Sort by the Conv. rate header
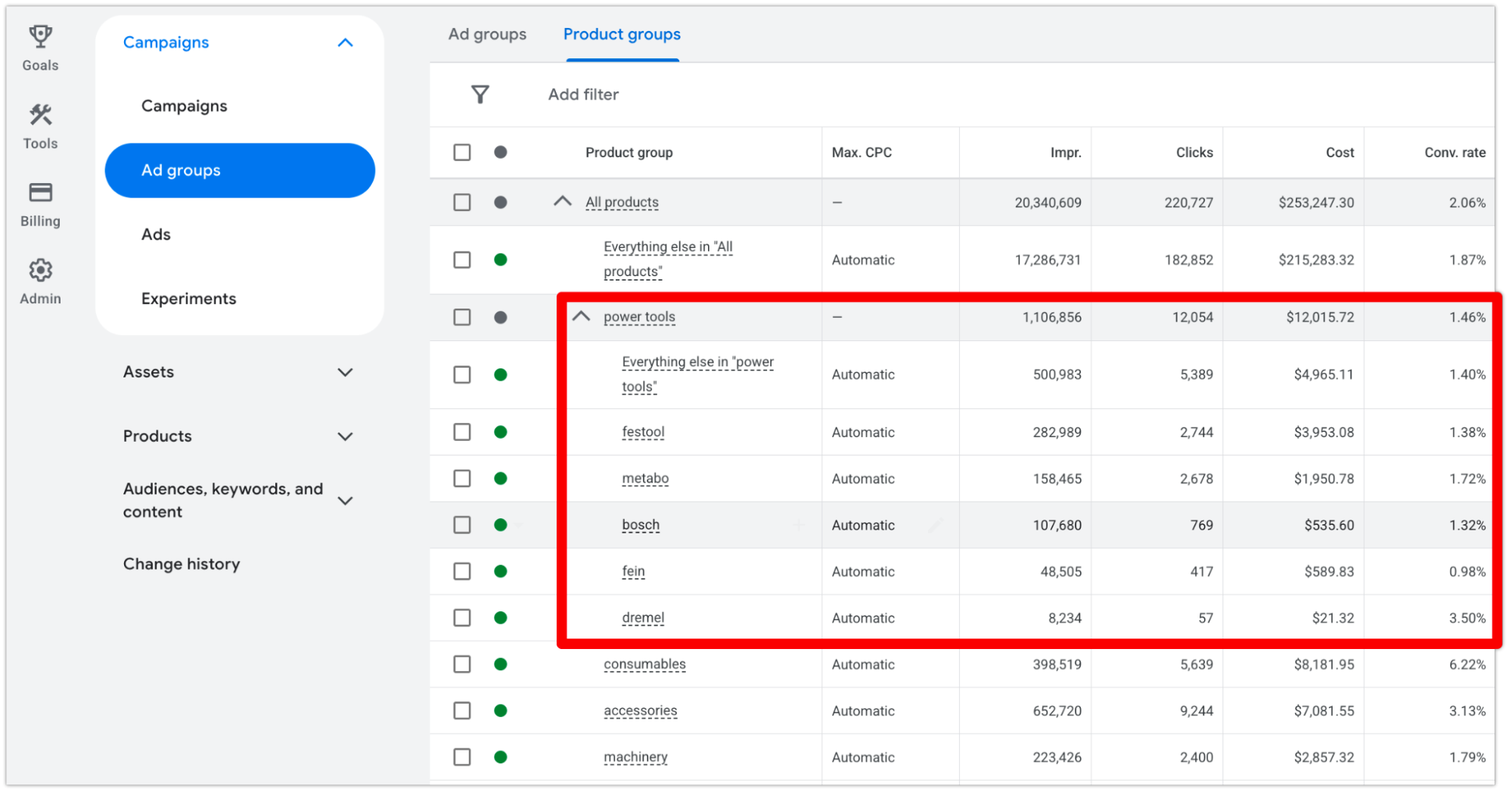 [x=1455, y=152]
